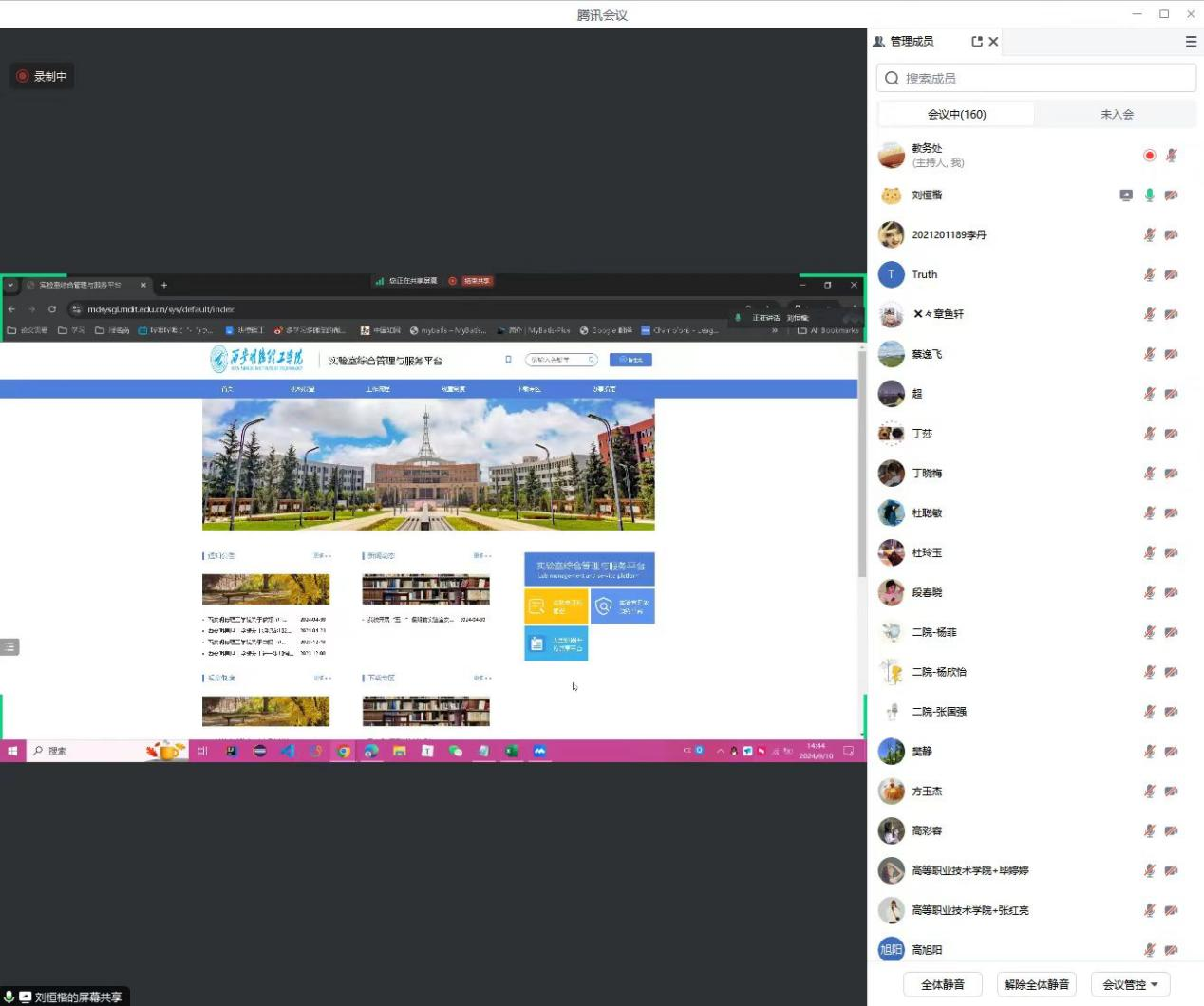Click the screen-share icon next to 刘恒楷
Screen dimensions: 1204x1006
pyautogui.click(x=1126, y=196)
